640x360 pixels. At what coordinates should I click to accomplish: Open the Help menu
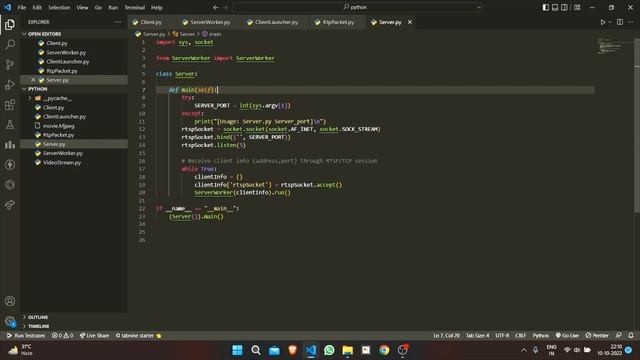pyautogui.click(x=157, y=7)
